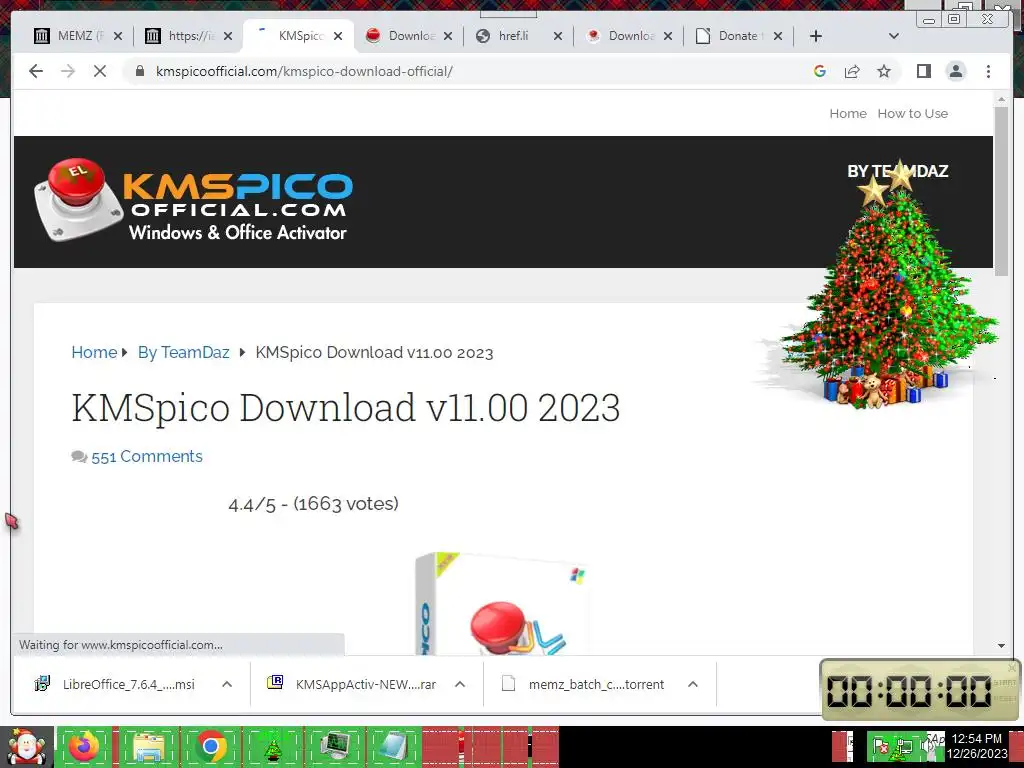
Task: Open the 551 Comments link
Action: (x=146, y=456)
